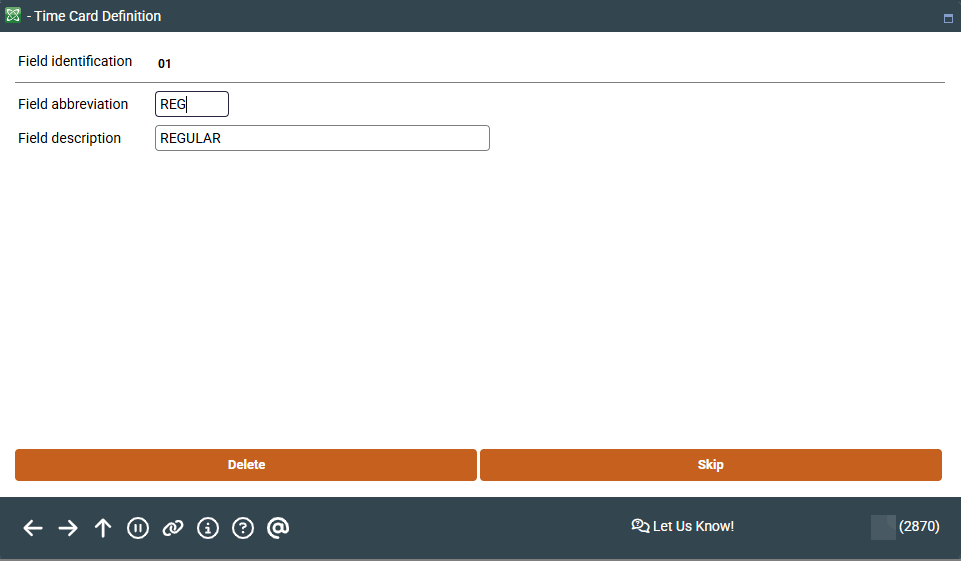Viewport: 961px width, 561px height.
Task: Click the (2870) number in footer
Action: [919, 526]
